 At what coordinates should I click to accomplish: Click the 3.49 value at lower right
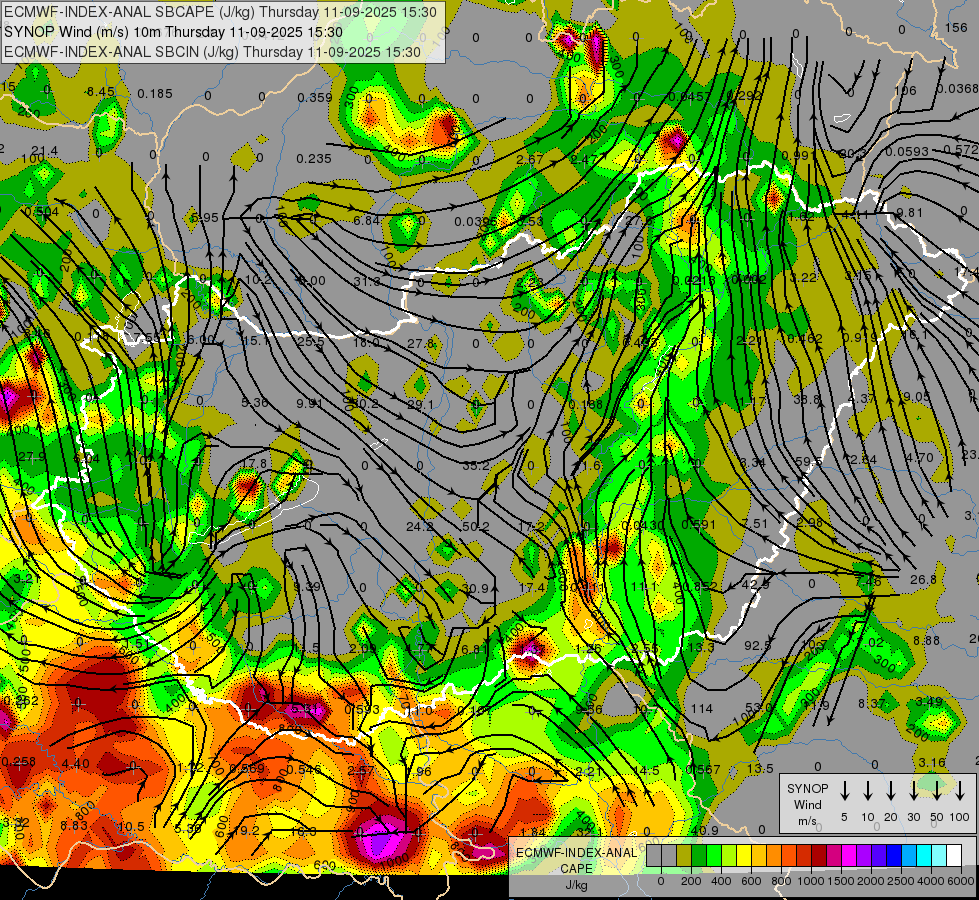pyautogui.click(x=929, y=701)
